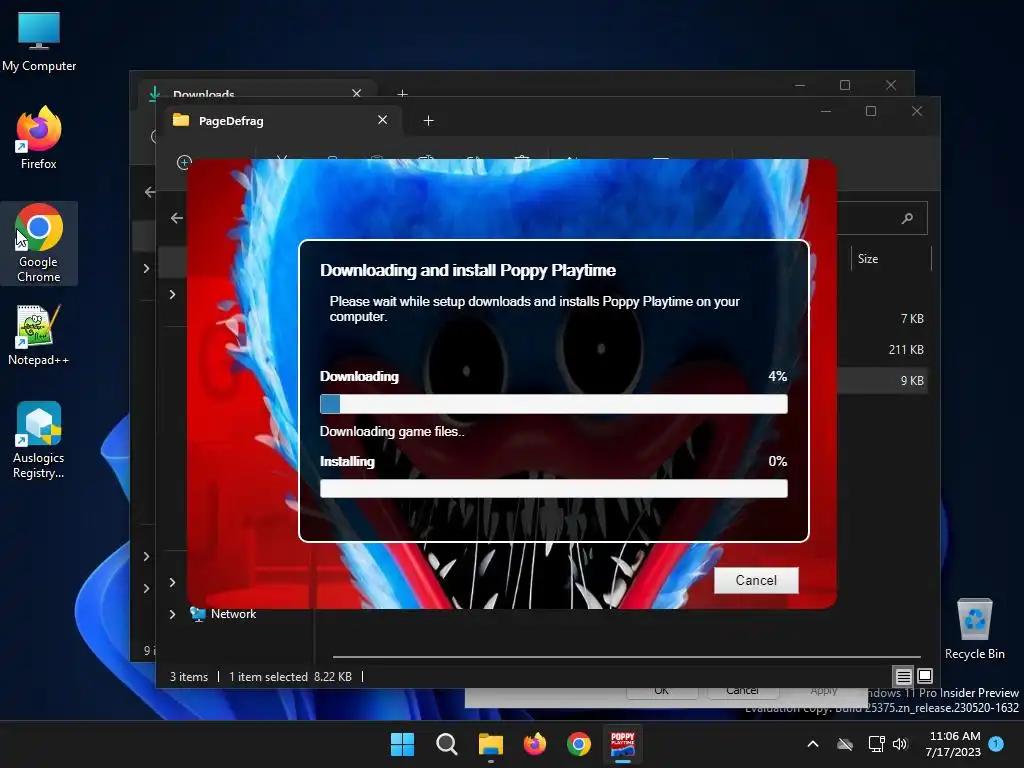Click the OneDrive cloud tray icon
Image resolution: width=1024 pixels, height=768 pixels.
(x=845, y=744)
